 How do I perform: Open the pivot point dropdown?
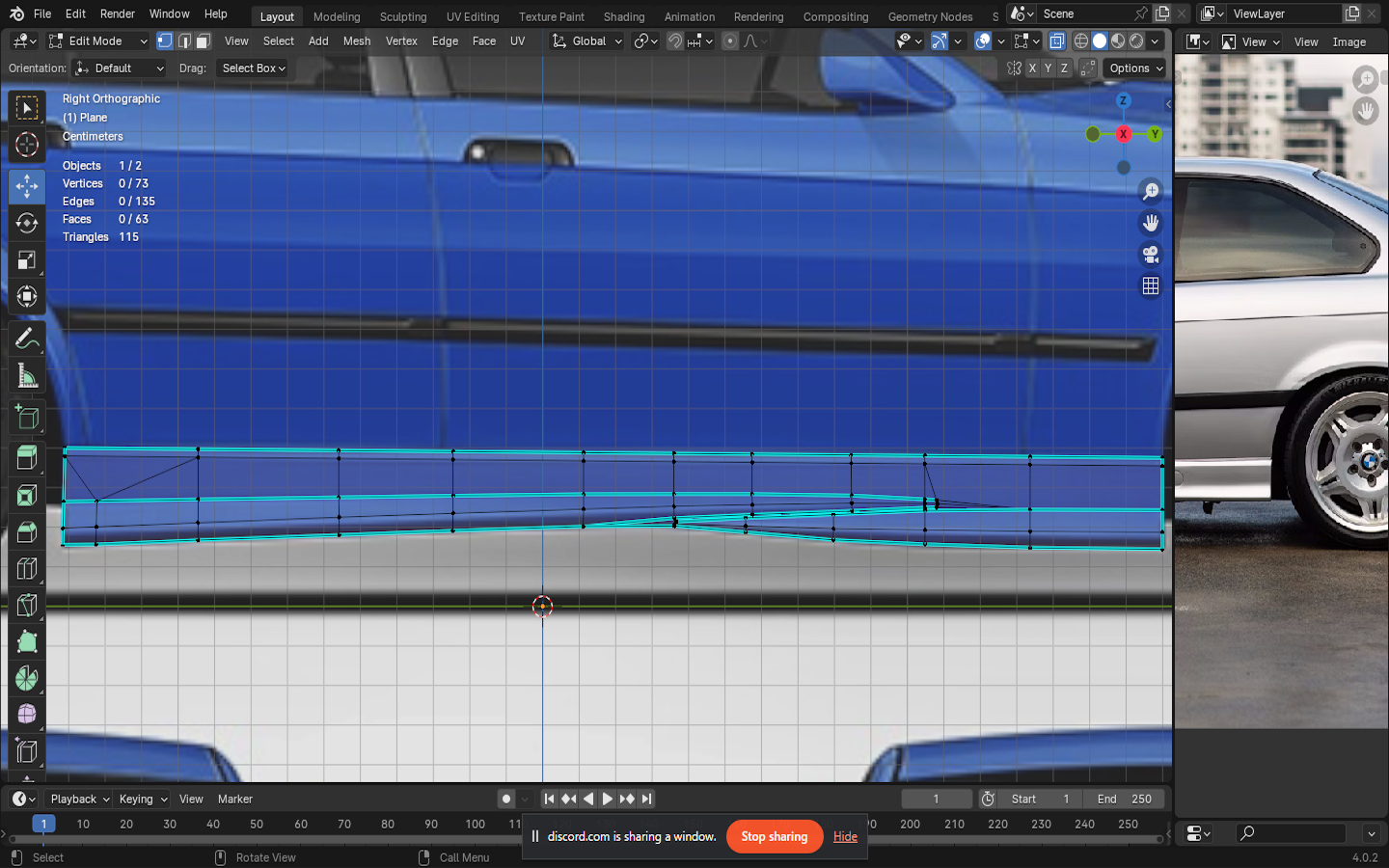tap(645, 41)
